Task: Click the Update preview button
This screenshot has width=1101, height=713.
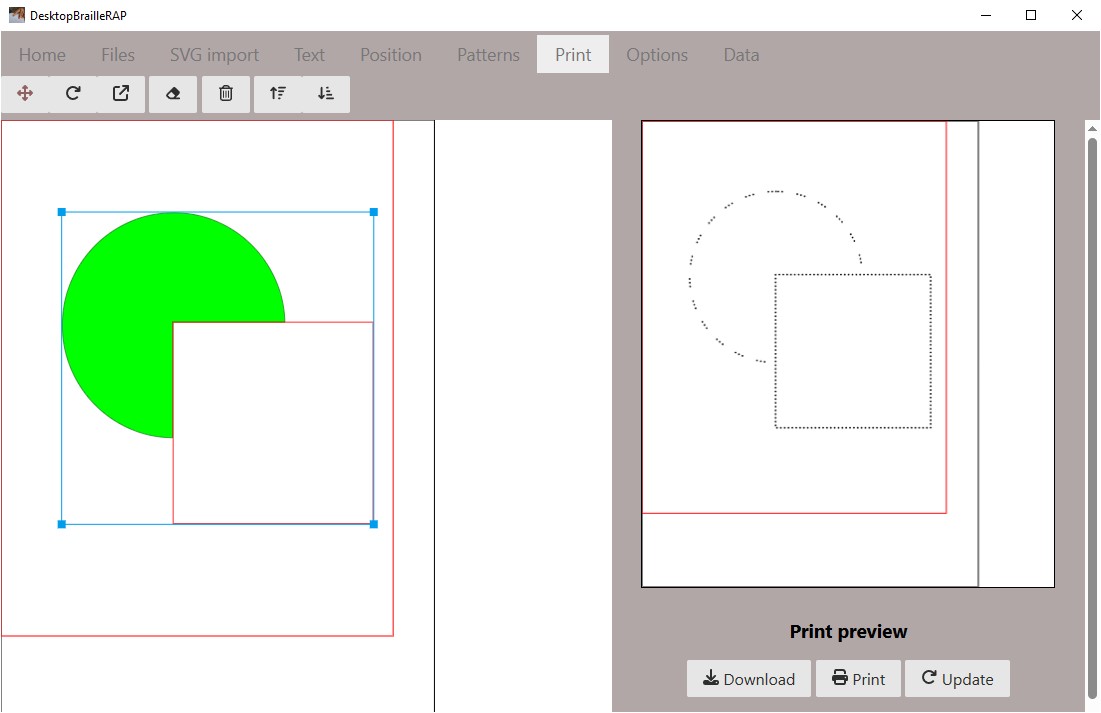Action: 957,679
